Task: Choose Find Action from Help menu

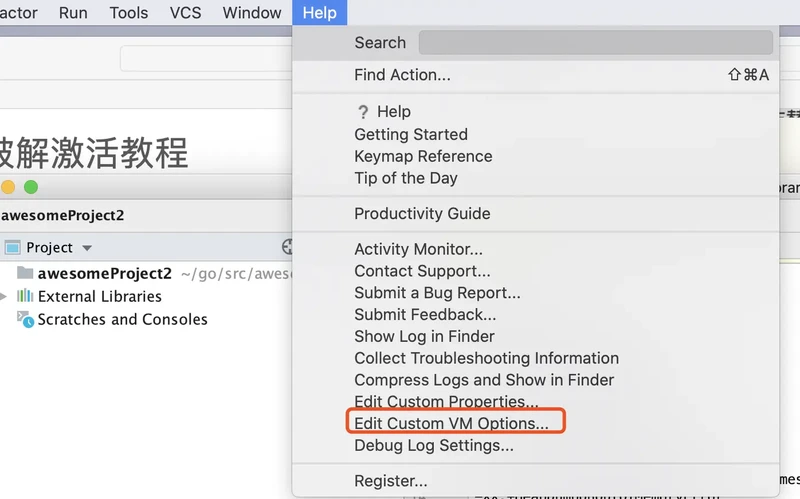Action: [402, 75]
